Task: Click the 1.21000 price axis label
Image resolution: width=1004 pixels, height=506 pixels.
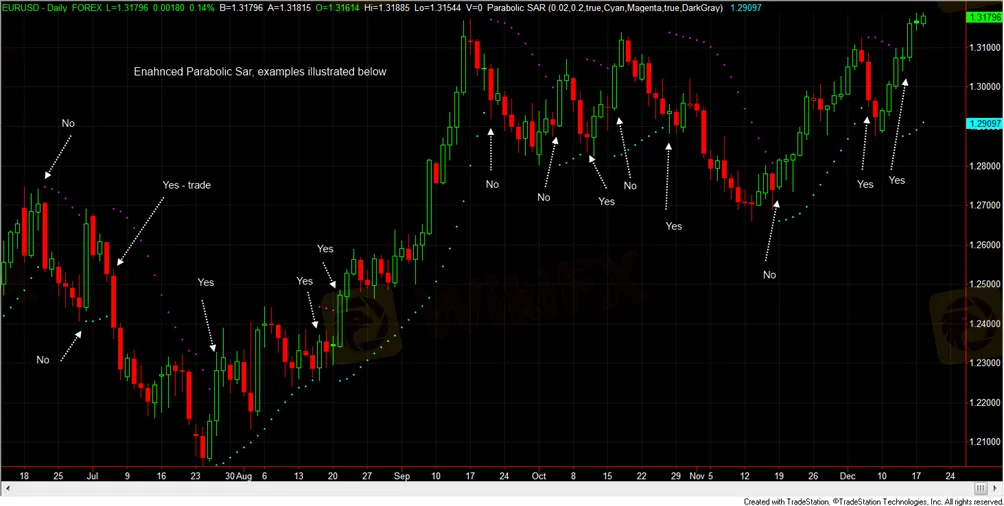Action: (x=984, y=443)
